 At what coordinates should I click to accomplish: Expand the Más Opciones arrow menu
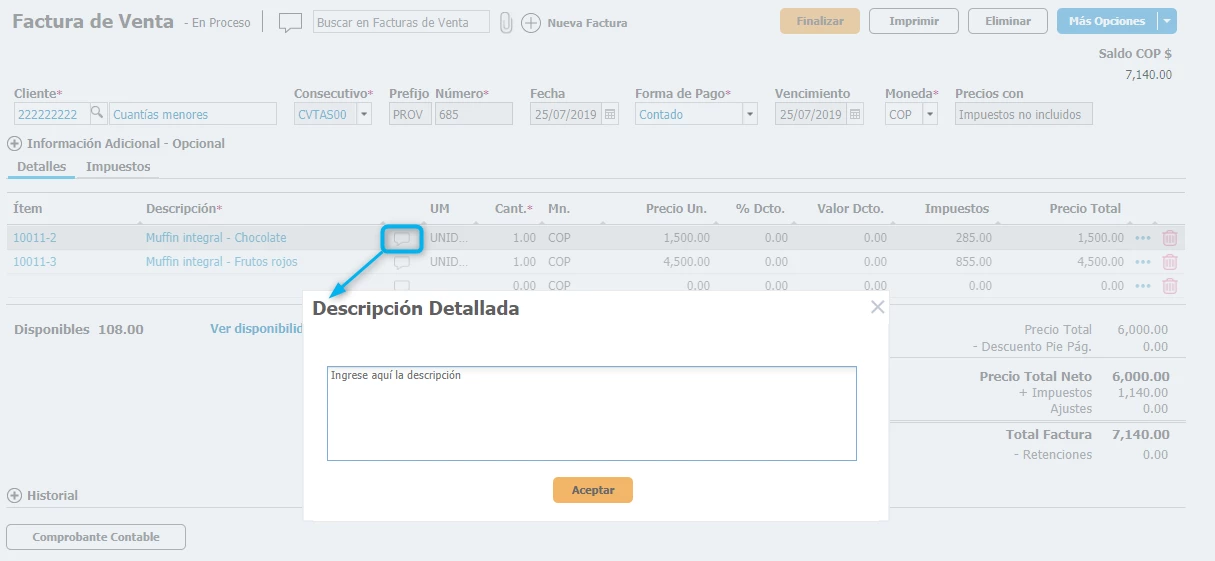pos(1166,21)
